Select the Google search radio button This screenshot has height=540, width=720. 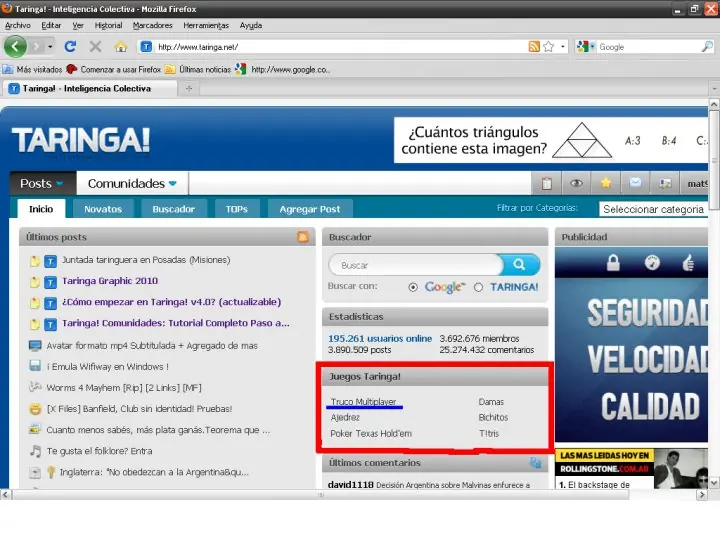(413, 287)
